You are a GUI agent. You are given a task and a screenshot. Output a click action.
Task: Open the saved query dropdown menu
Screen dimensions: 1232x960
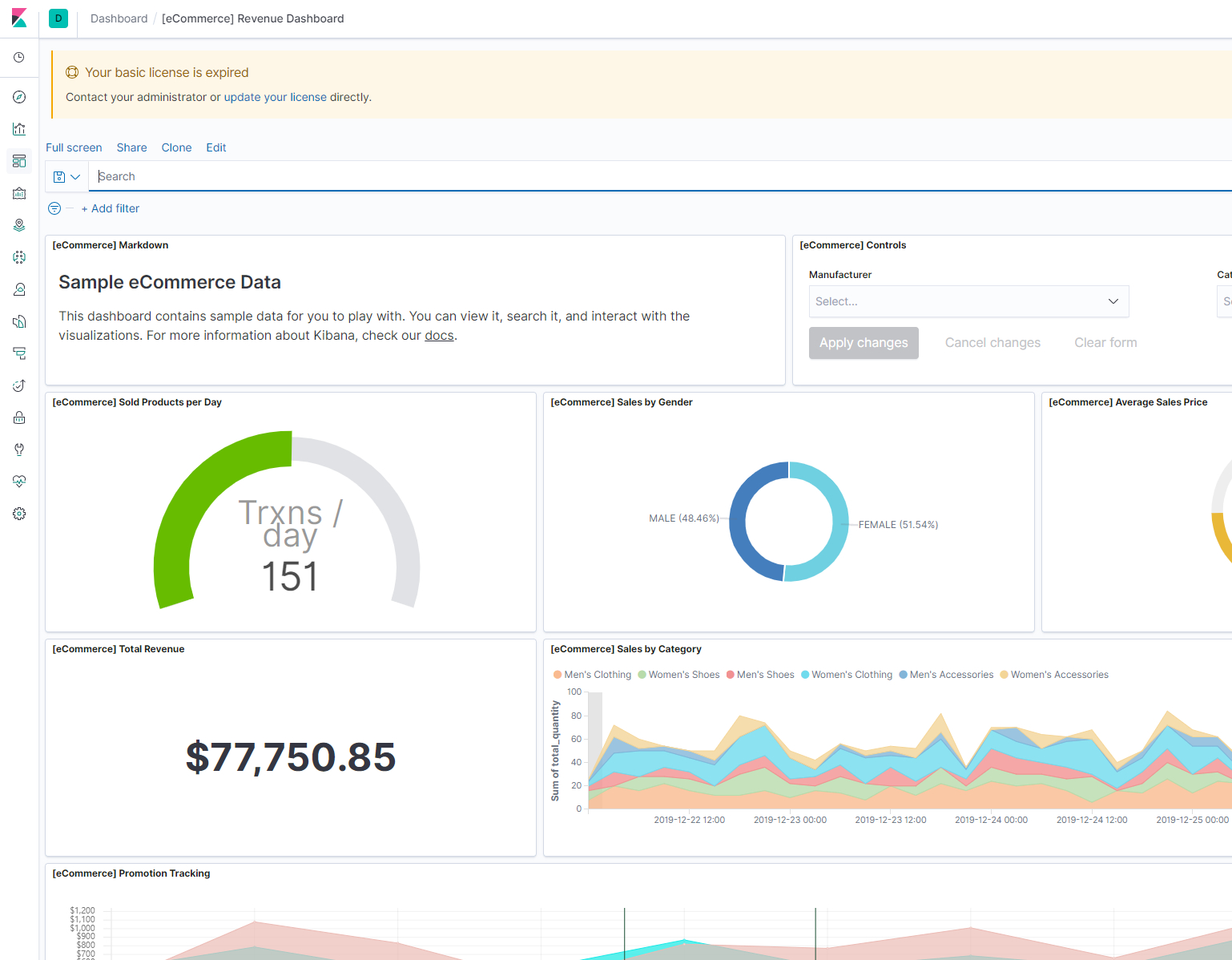(x=66, y=176)
